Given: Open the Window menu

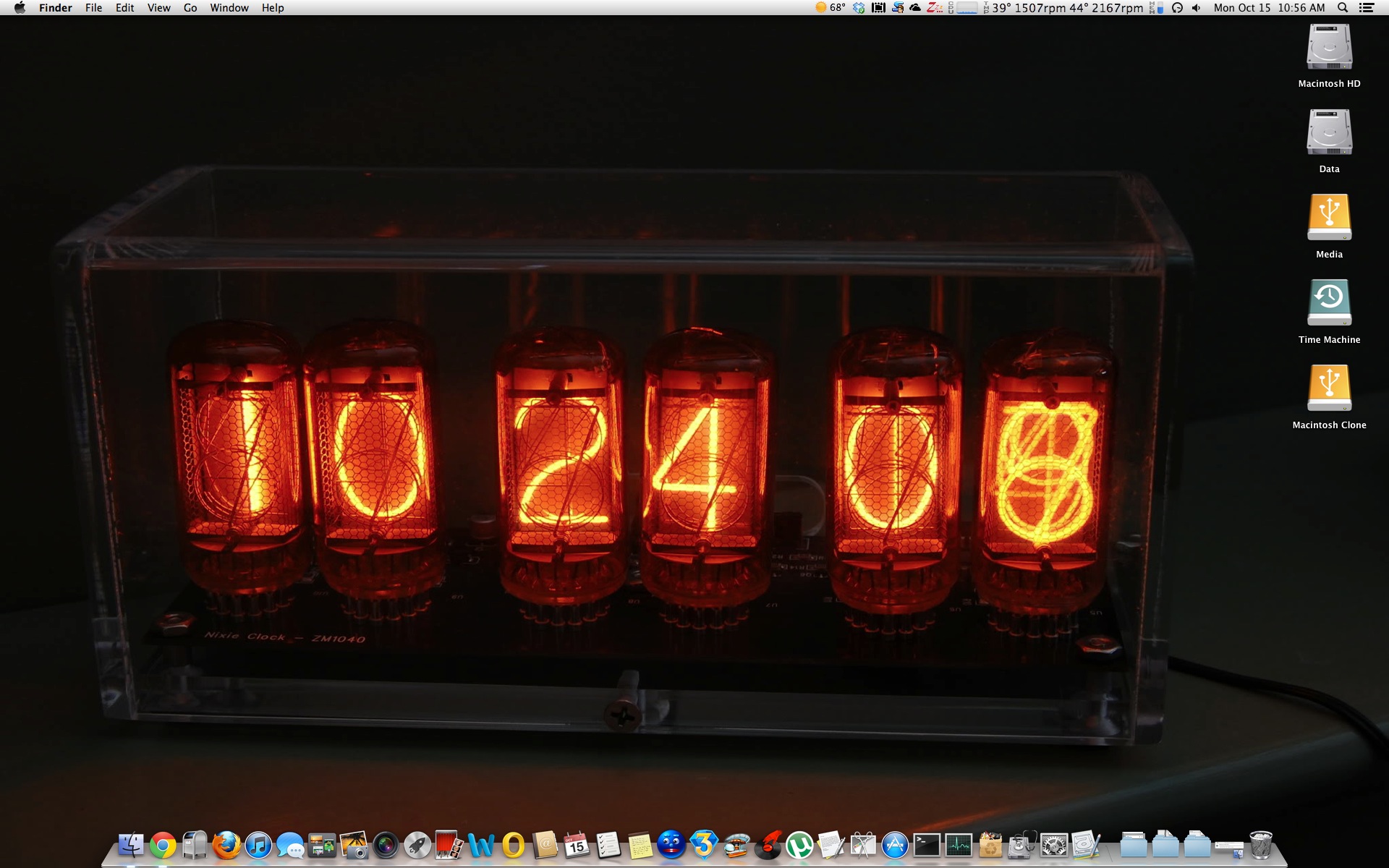Looking at the screenshot, I should [x=229, y=8].
